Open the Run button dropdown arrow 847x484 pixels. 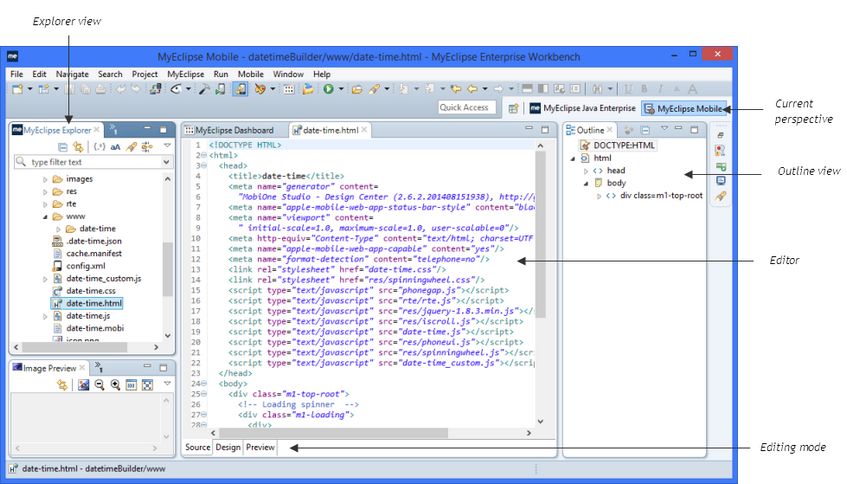click(x=341, y=89)
